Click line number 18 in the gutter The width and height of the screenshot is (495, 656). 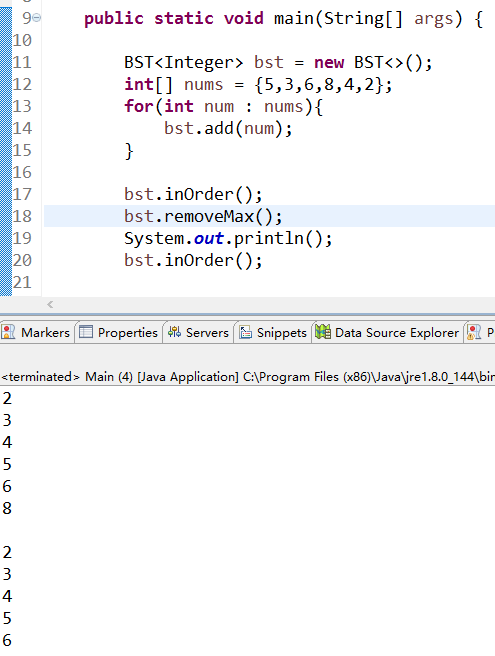(22, 216)
